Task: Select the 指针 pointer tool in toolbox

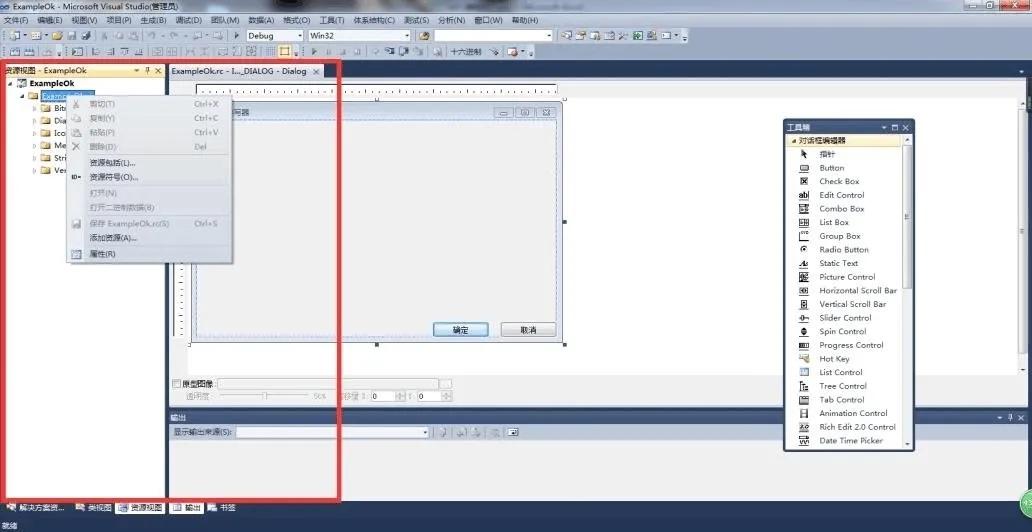Action: coord(844,154)
